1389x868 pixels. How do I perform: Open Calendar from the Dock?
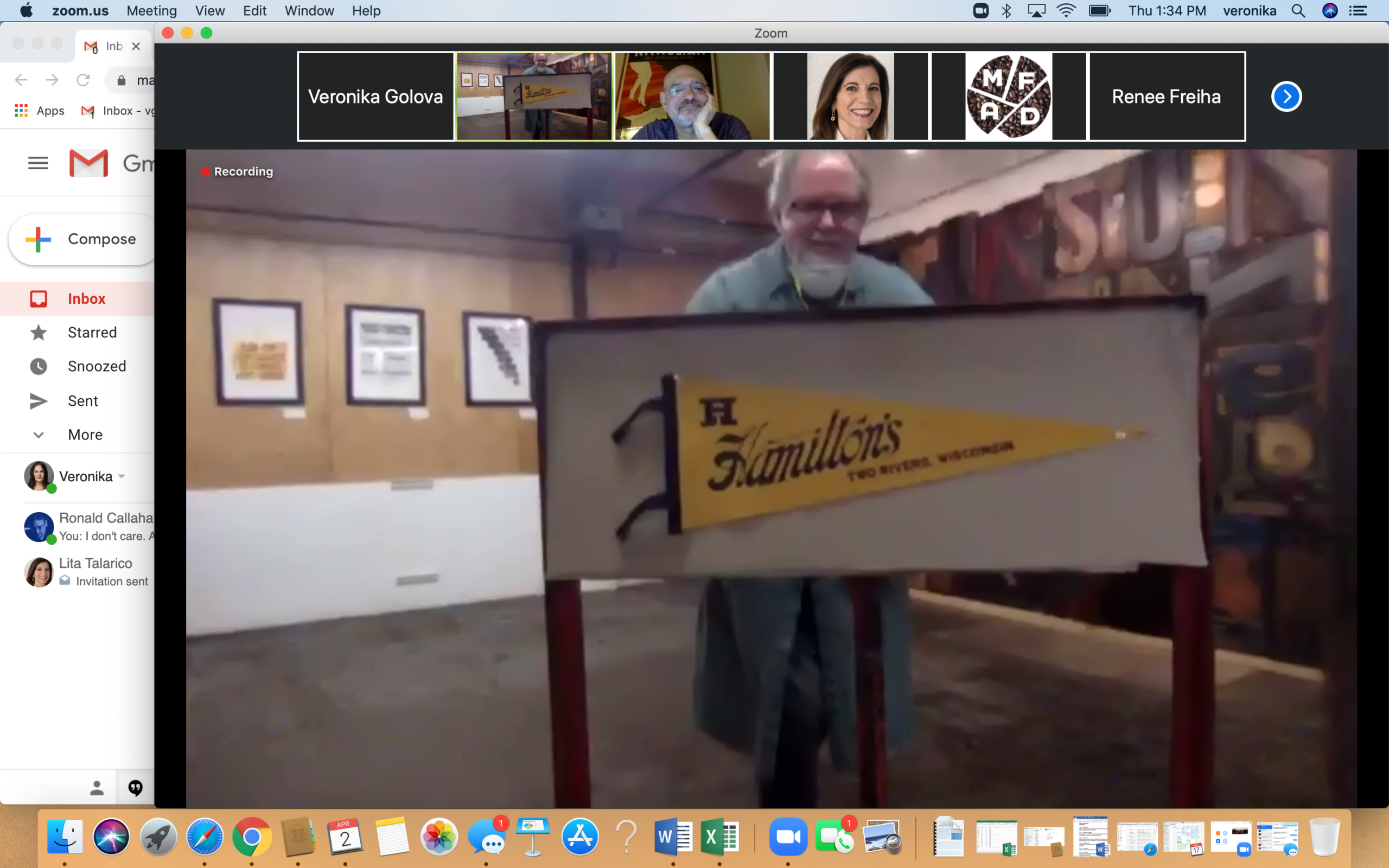(345, 837)
